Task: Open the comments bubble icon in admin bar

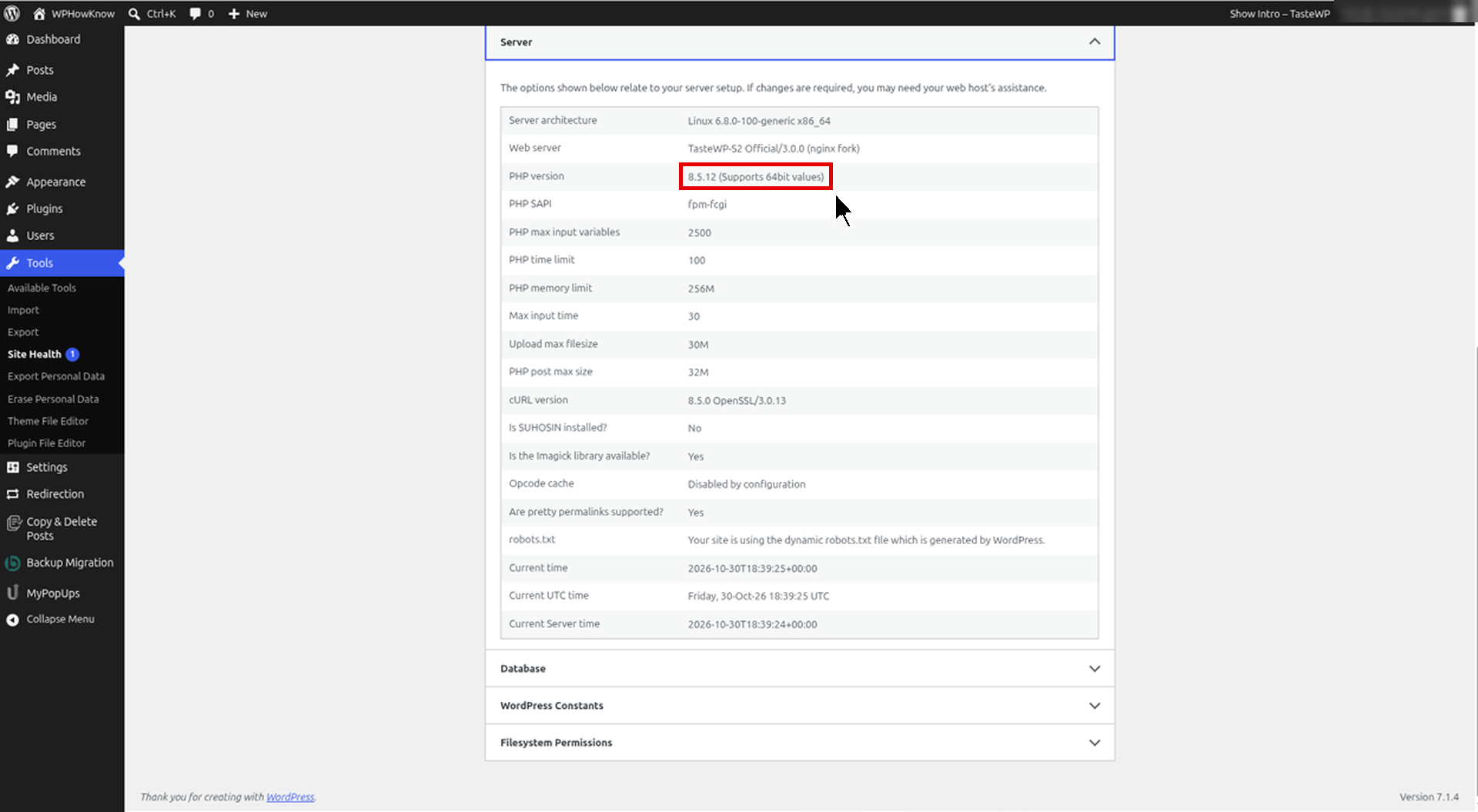Action: [196, 14]
